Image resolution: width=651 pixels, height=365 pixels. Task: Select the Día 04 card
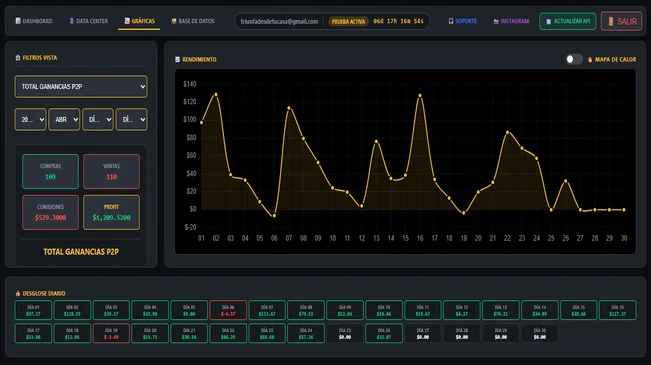(x=150, y=310)
